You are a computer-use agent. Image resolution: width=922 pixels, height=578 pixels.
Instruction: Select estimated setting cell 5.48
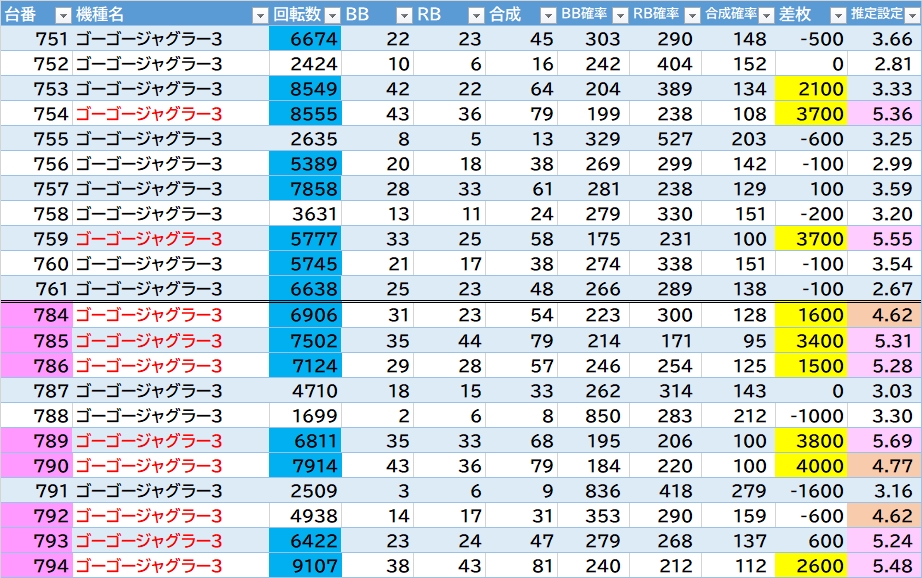pos(884,566)
